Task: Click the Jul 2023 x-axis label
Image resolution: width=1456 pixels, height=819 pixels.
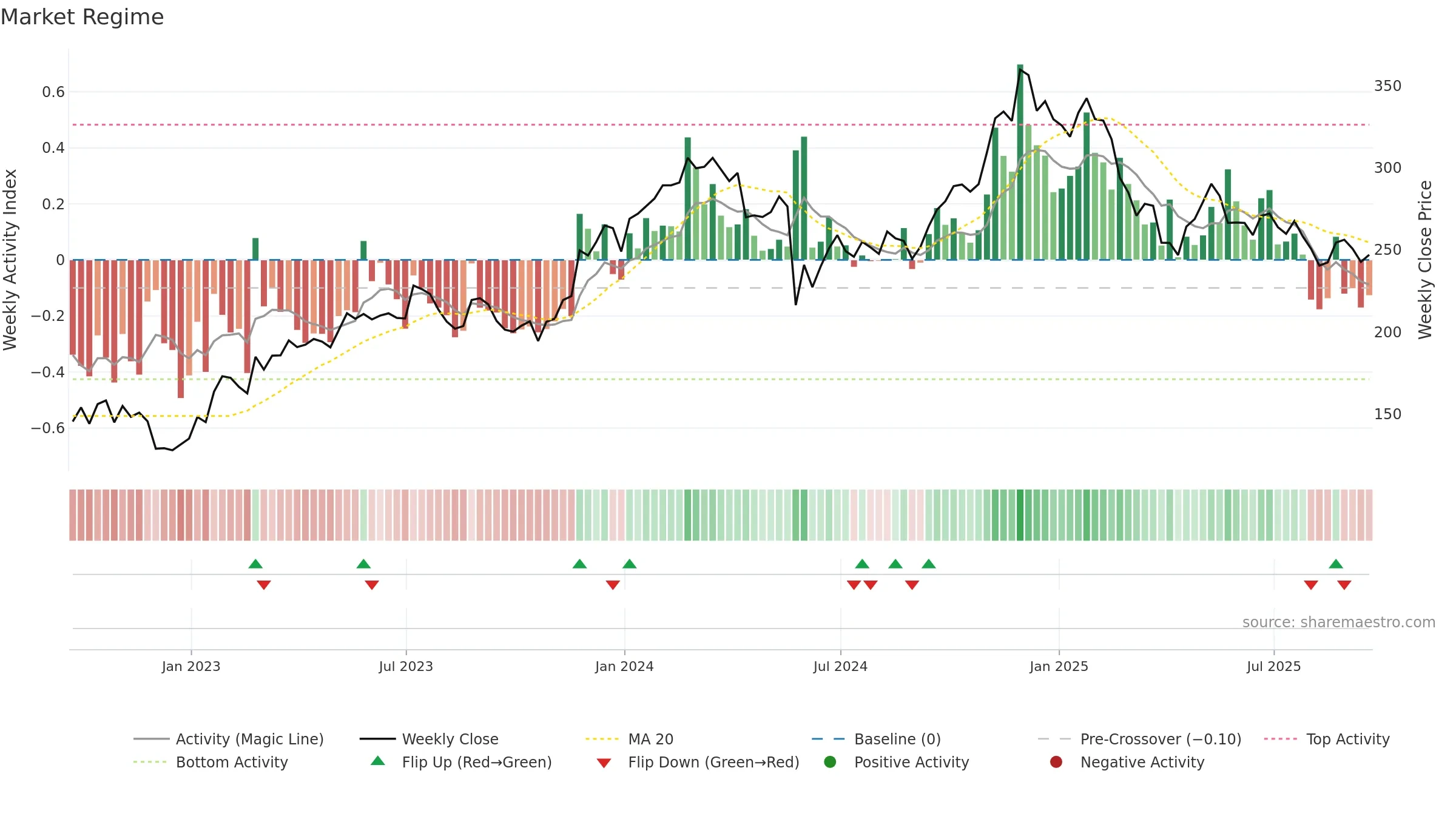Action: click(406, 666)
